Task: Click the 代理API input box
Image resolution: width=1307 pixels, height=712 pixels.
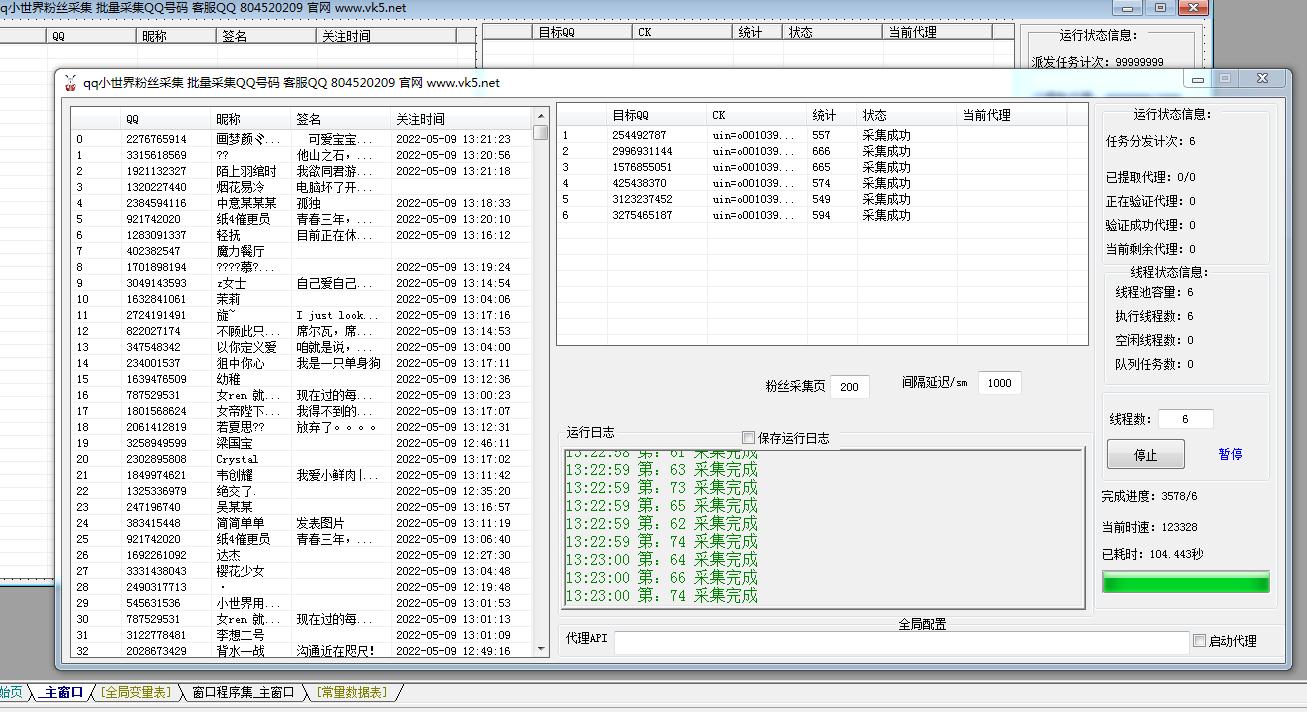Action: pos(900,643)
